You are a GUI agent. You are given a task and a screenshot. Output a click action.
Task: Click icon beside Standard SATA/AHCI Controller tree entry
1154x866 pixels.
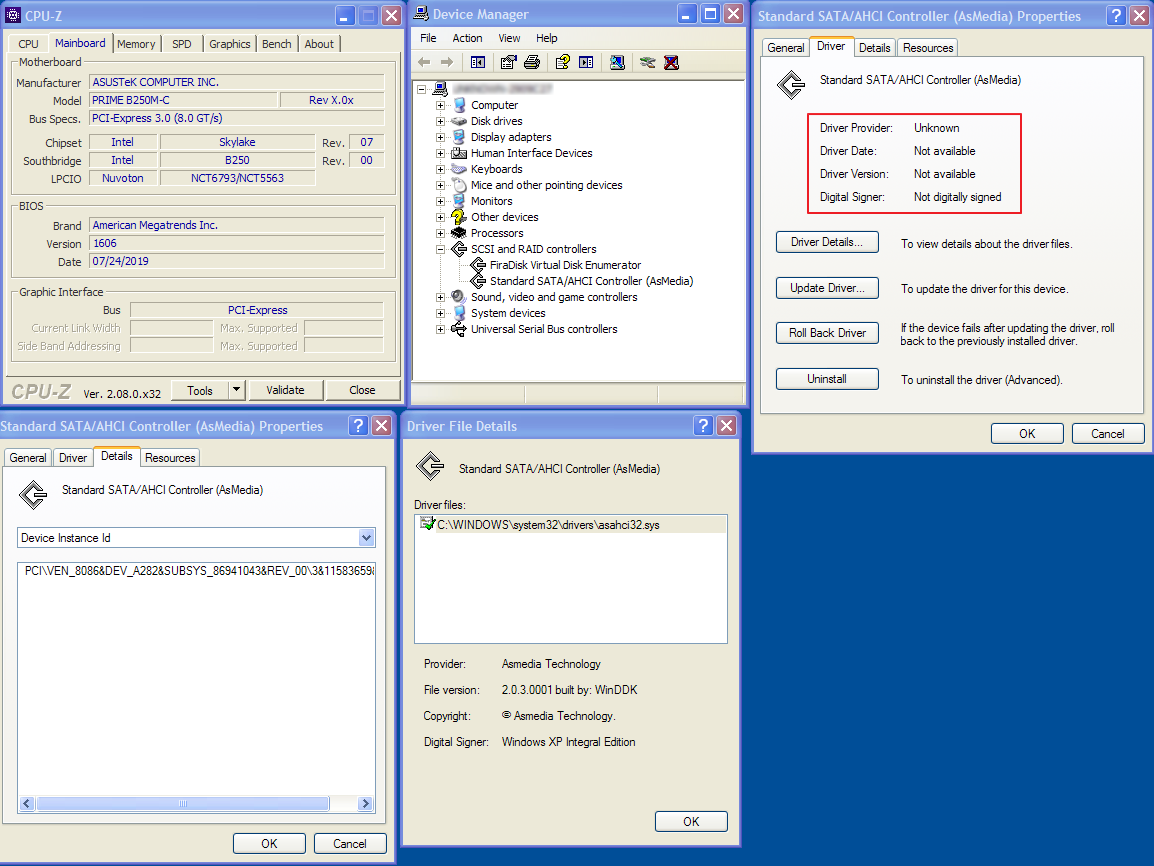[x=478, y=281]
